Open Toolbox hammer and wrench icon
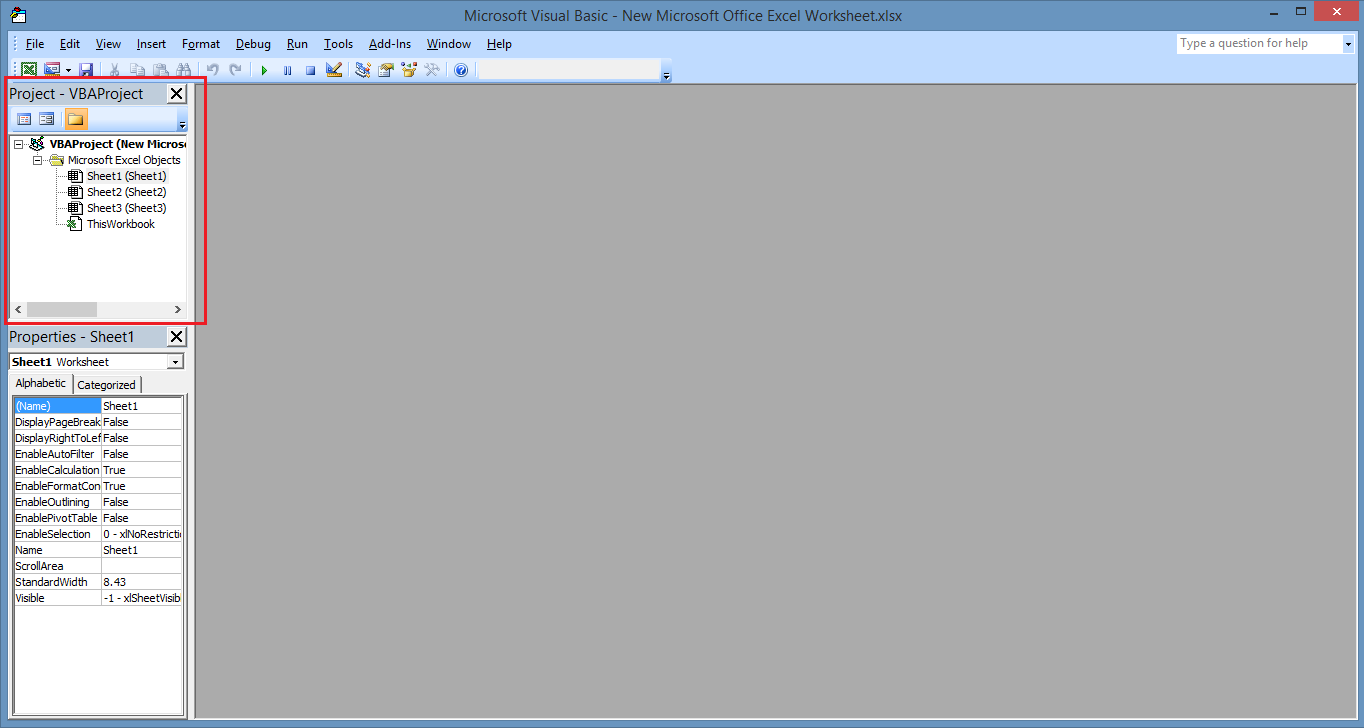 click(x=432, y=70)
